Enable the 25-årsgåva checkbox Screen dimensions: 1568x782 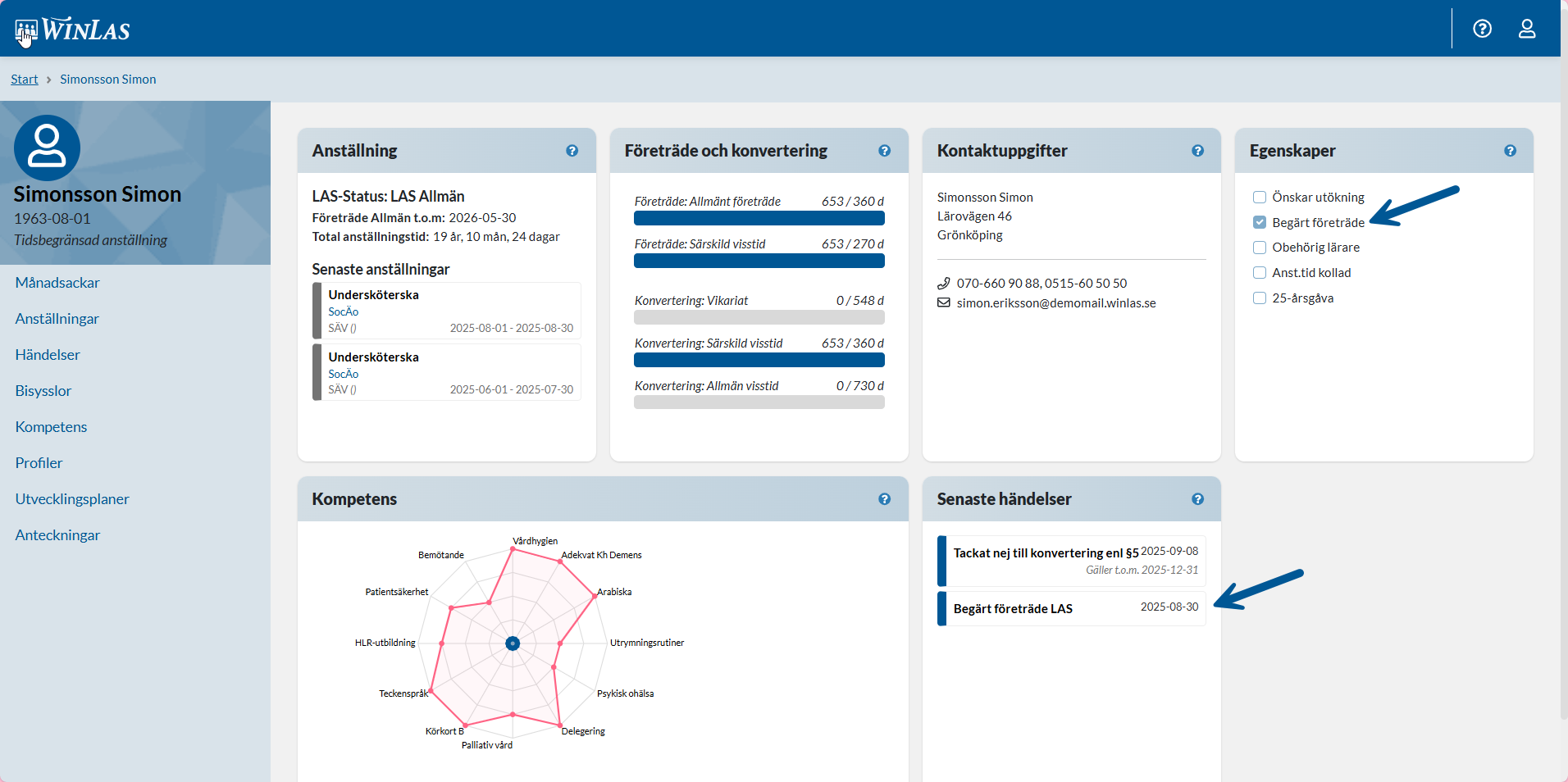(1260, 298)
